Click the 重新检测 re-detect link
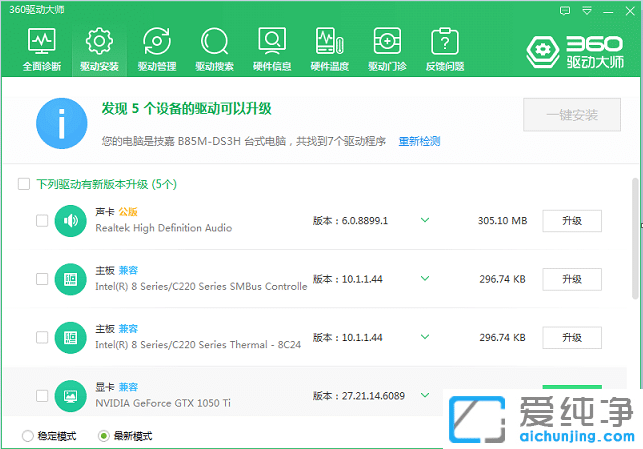 (x=419, y=141)
